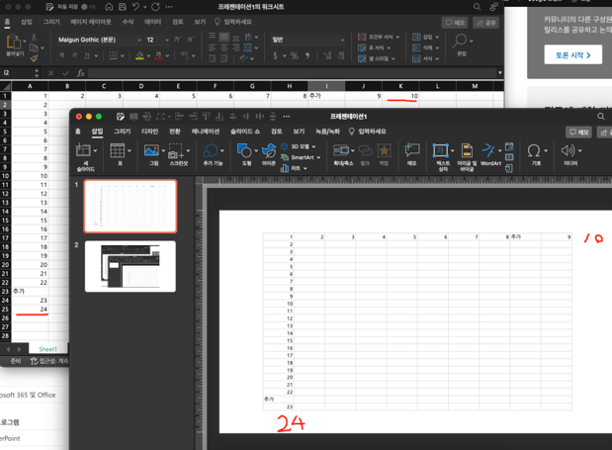Click the WordArt icon in PowerPoint
This screenshot has width=612, height=450.
(x=488, y=150)
